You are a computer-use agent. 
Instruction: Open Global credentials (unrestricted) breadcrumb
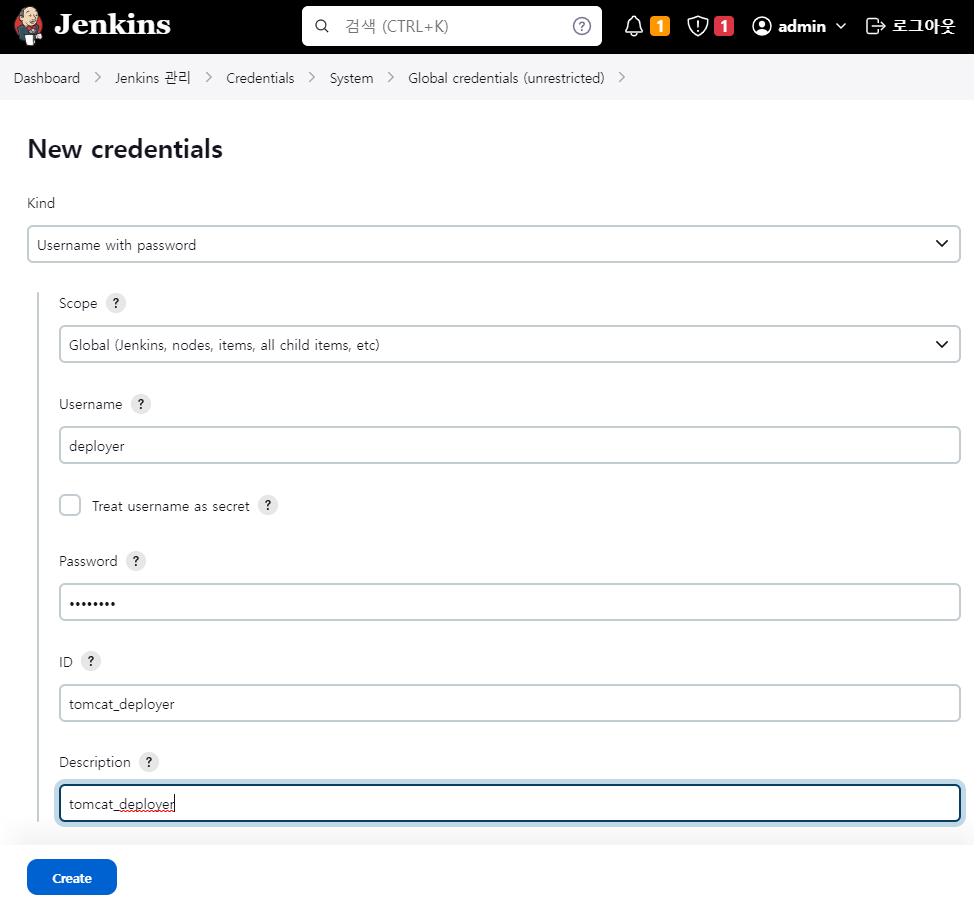pyautogui.click(x=506, y=78)
